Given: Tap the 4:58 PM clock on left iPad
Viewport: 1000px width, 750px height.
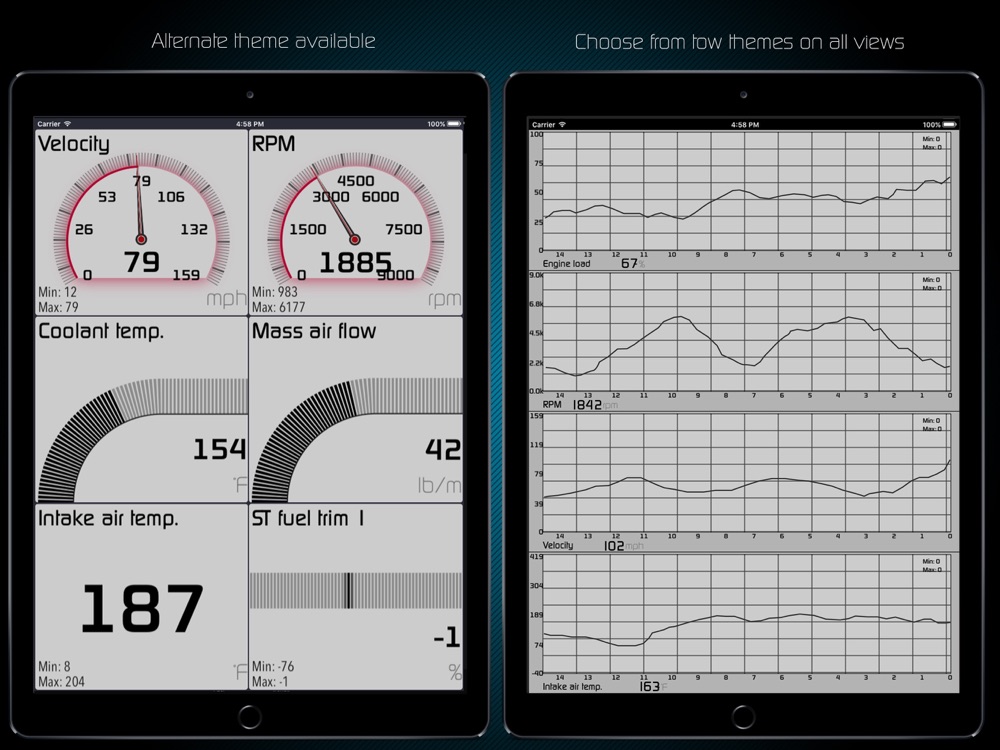Looking at the screenshot, I should (x=249, y=124).
